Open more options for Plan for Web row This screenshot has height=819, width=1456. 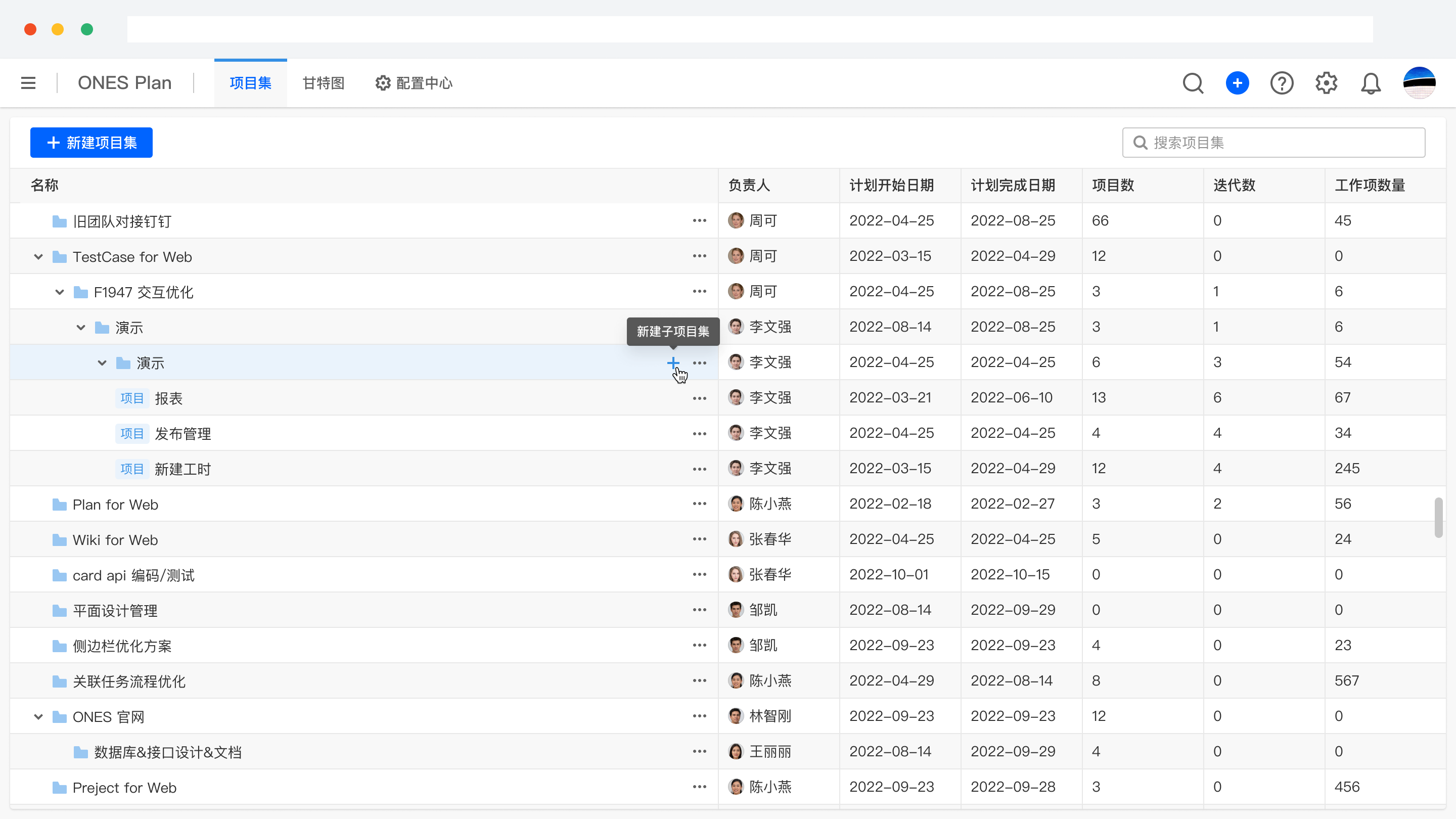coord(699,504)
